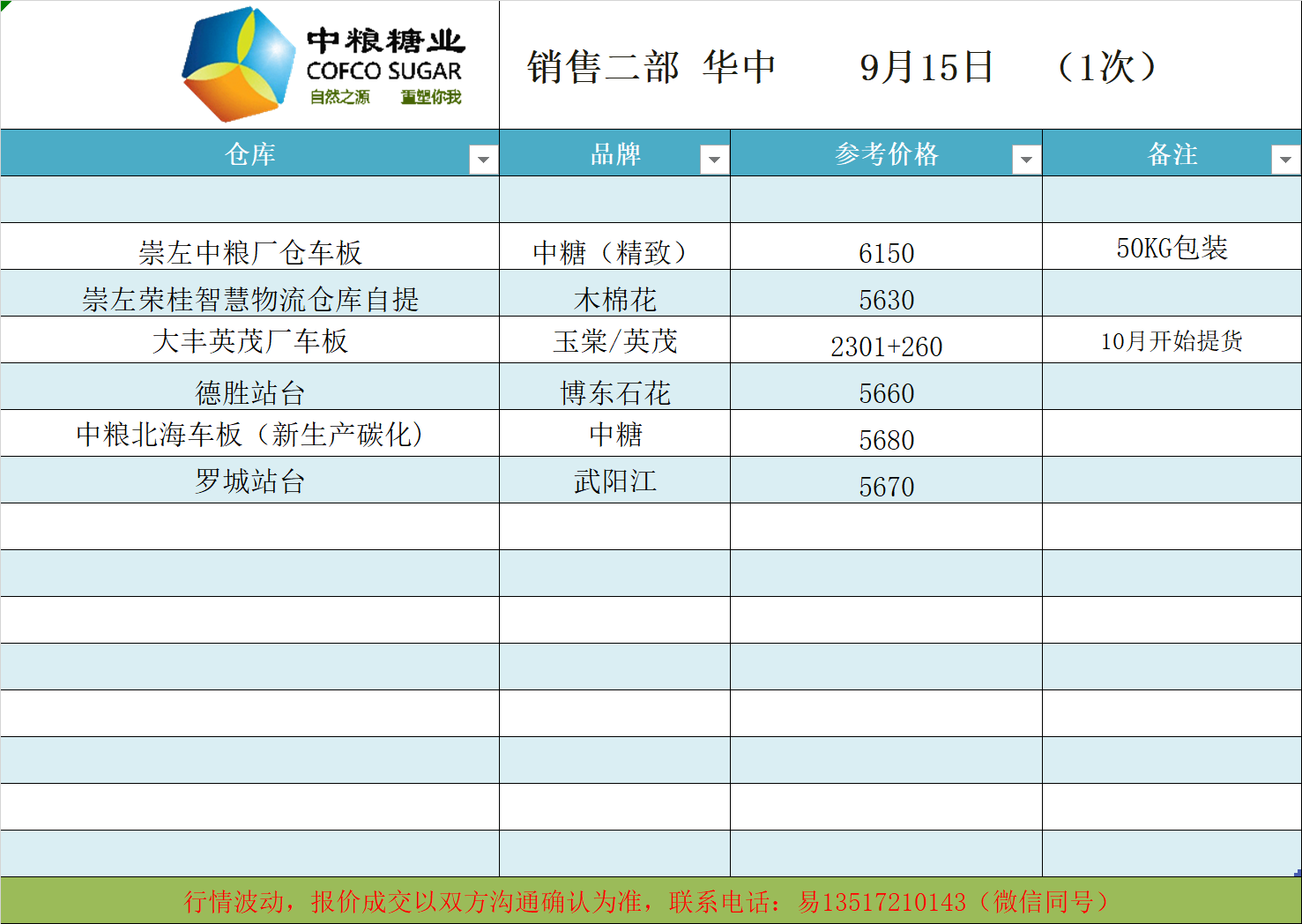Click the green footer contact notice bar
This screenshot has width=1302, height=924.
(651, 901)
